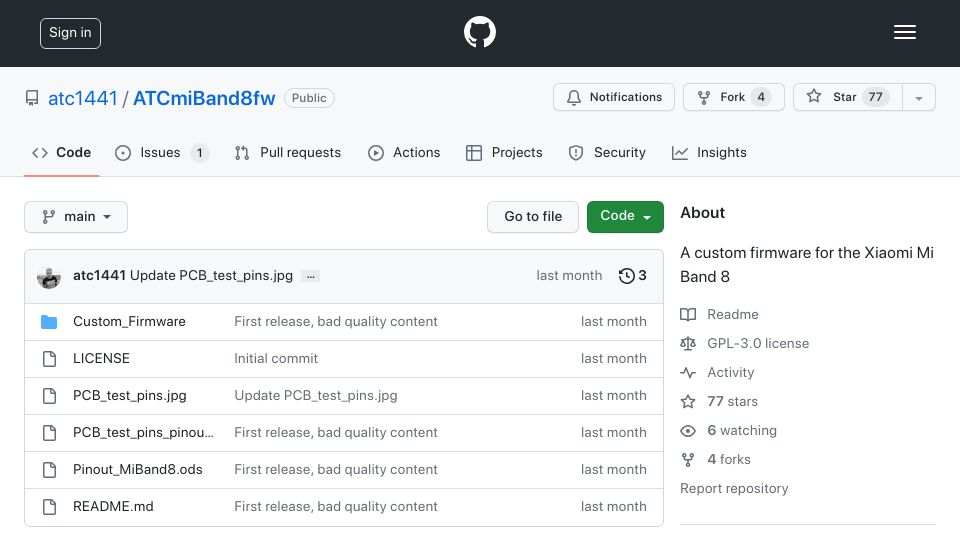This screenshot has height=540, width=960.
Task: Open the README.md file
Action: tap(113, 507)
